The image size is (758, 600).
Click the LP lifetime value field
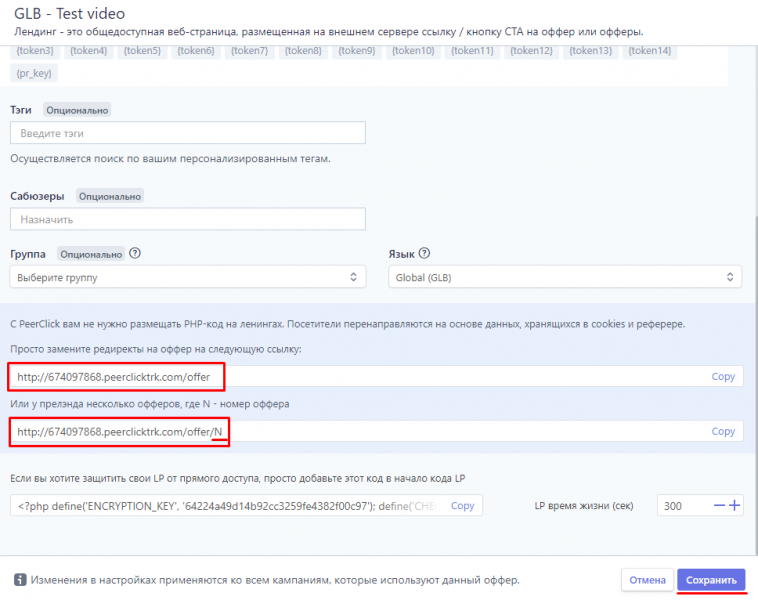(683, 506)
